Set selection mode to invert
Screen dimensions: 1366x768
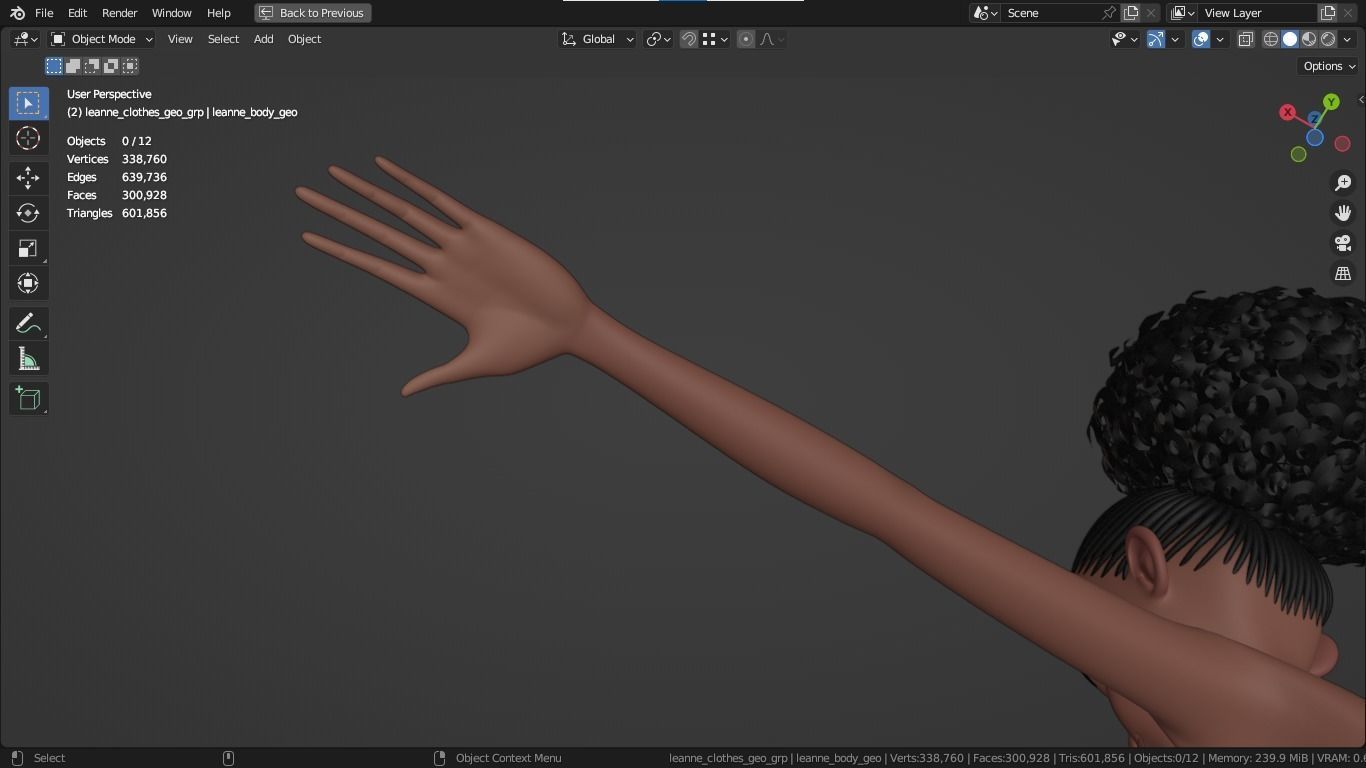[x=111, y=66]
